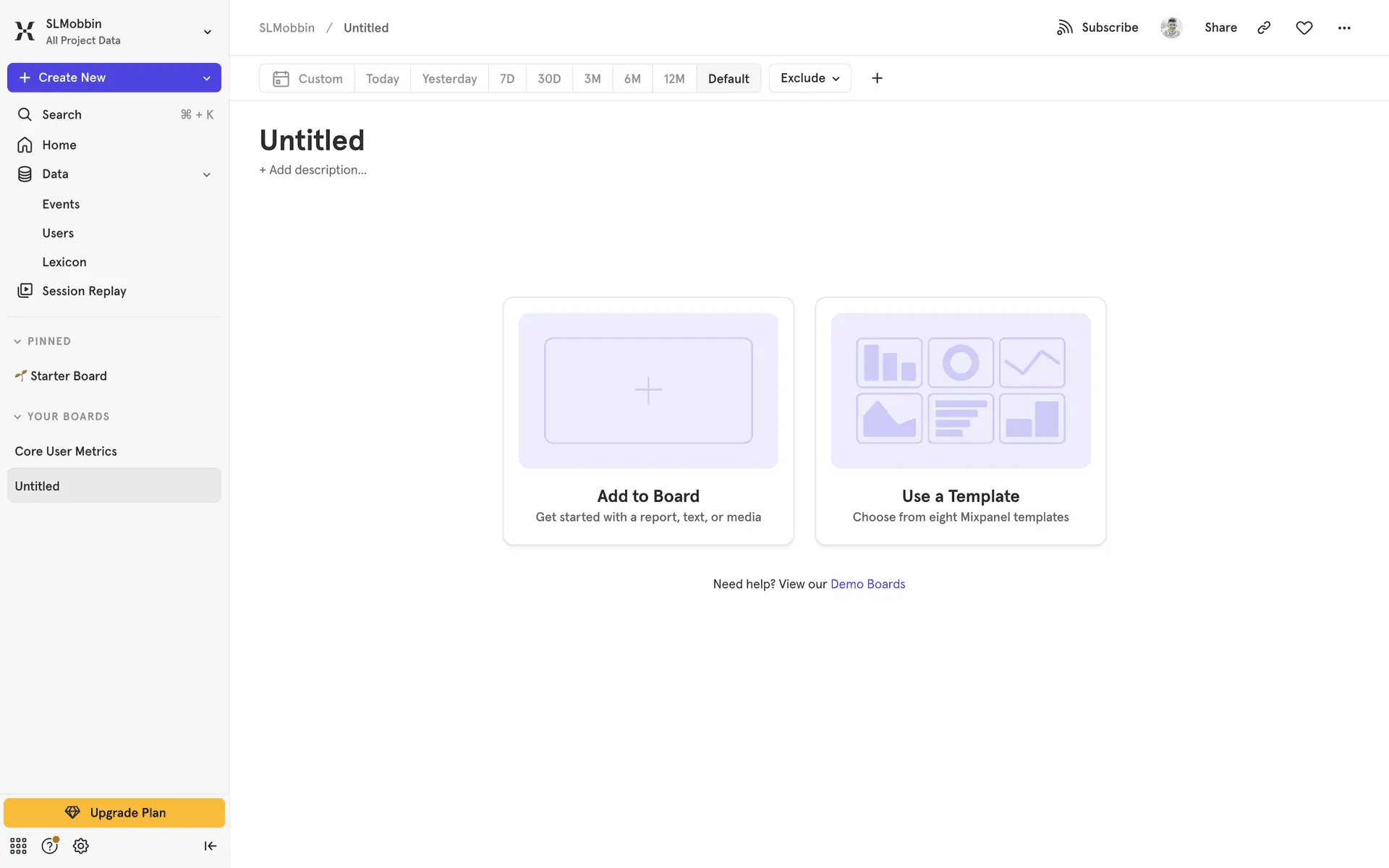Click the Upgrade Plan button
The image size is (1389, 868).
click(x=114, y=812)
